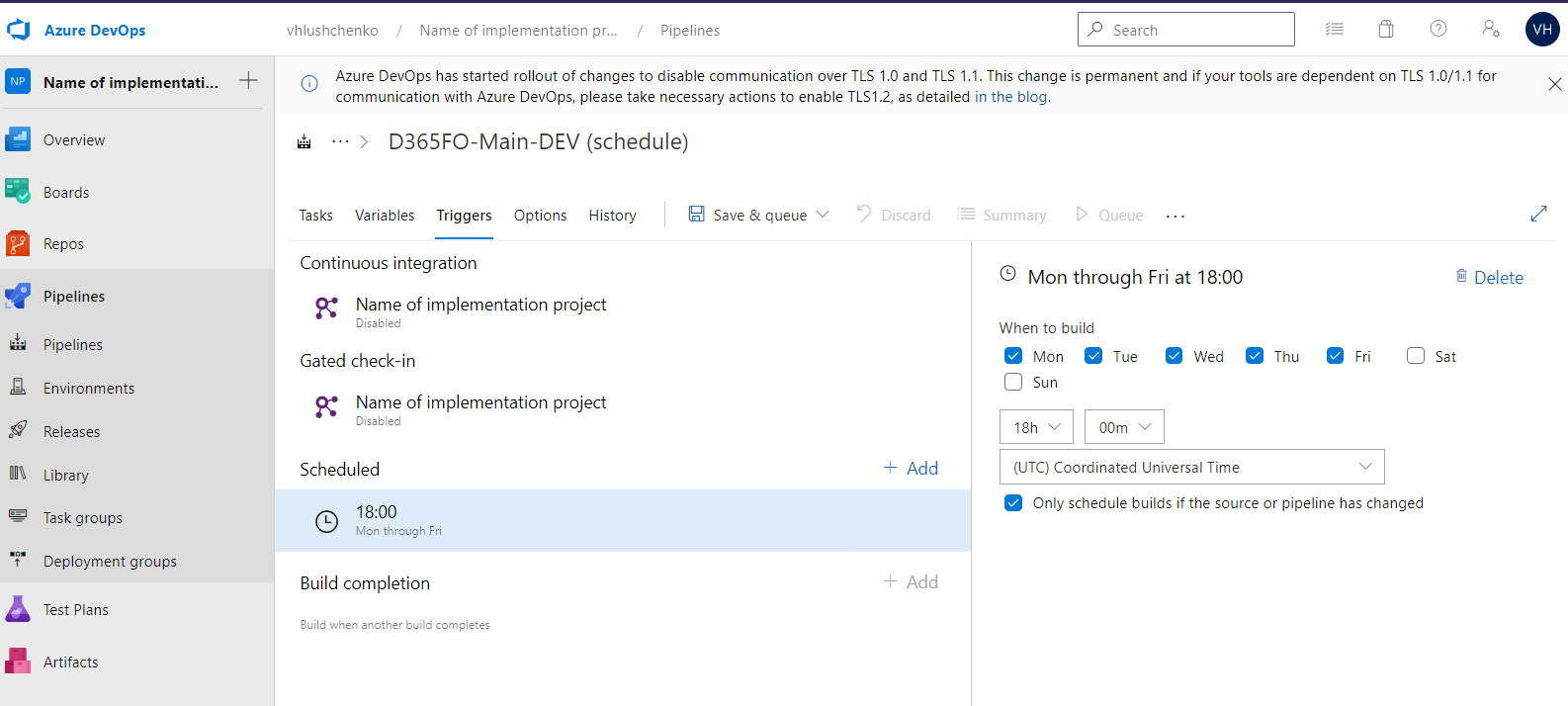
Task: Open the 18h hour dropdown
Action: pyautogui.click(x=1036, y=427)
